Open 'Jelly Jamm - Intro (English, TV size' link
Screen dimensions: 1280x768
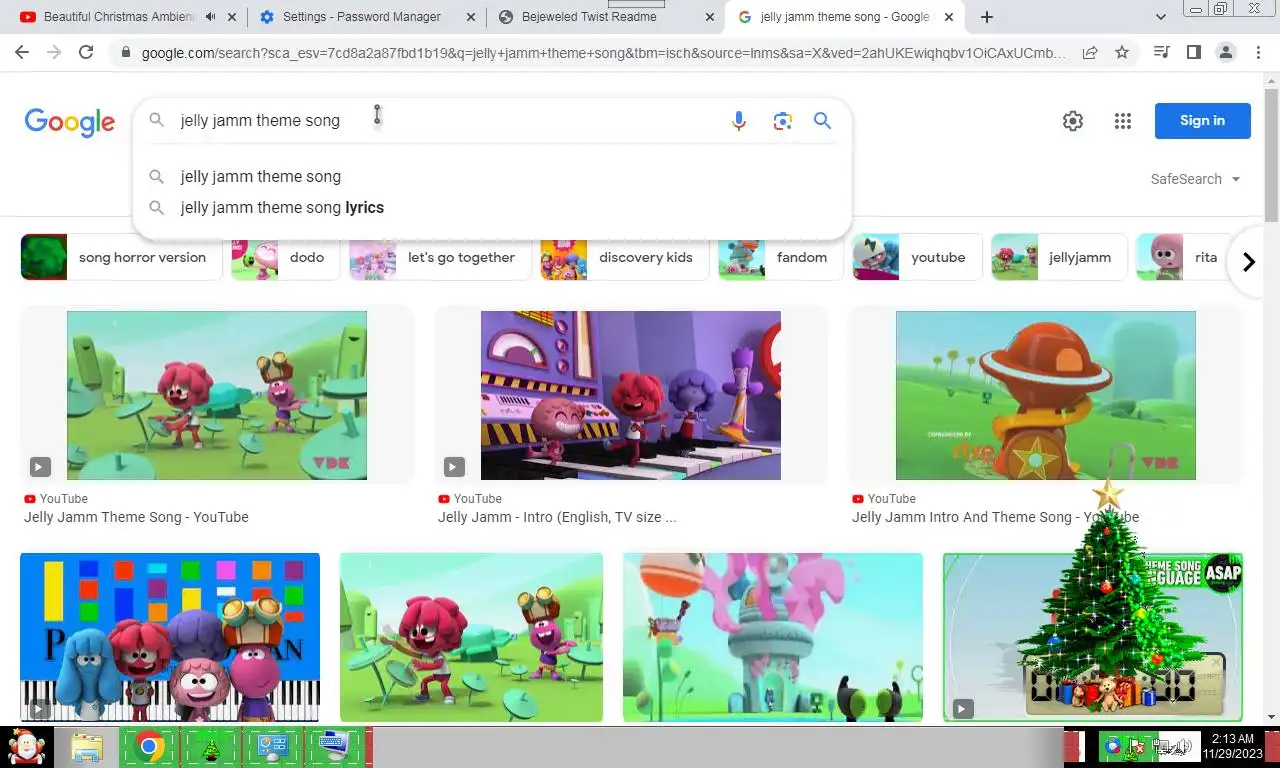(x=557, y=517)
